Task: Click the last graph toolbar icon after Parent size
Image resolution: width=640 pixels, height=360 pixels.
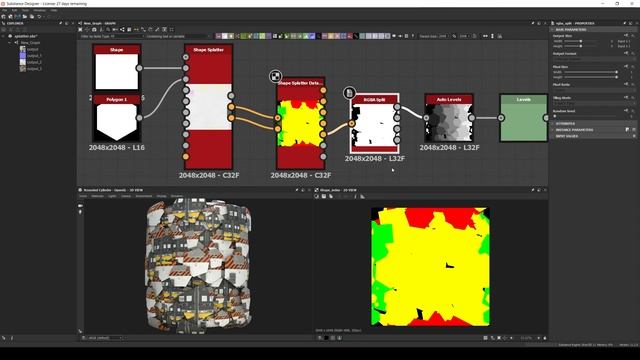Action: 500,36
